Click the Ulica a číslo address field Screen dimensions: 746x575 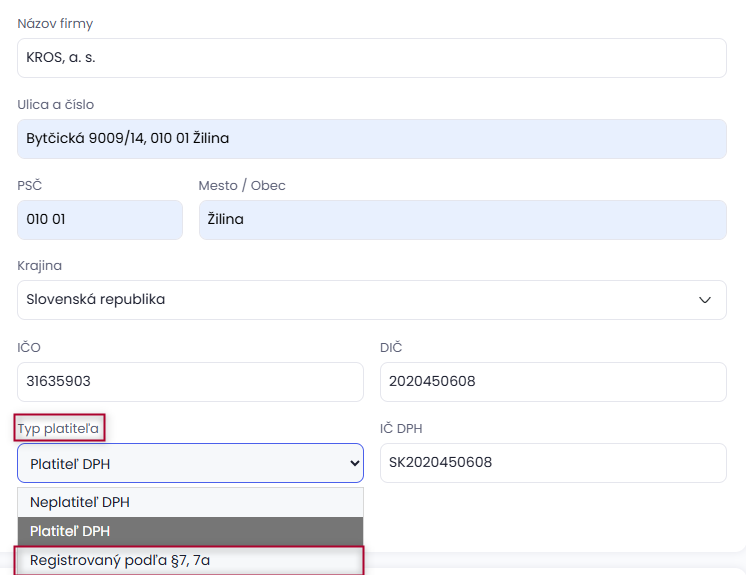click(x=370, y=139)
